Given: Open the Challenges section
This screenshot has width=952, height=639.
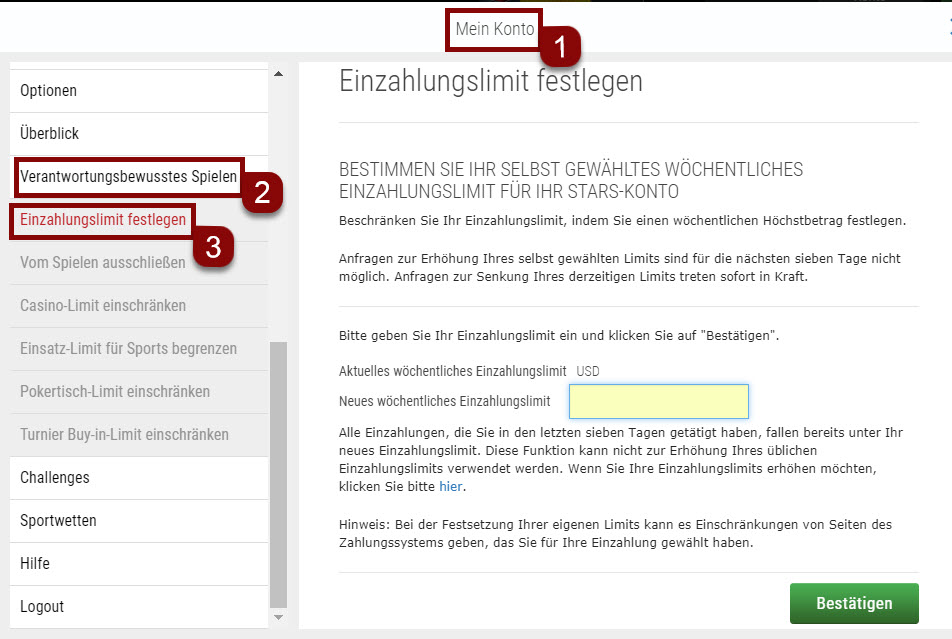Looking at the screenshot, I should pyautogui.click(x=54, y=477).
